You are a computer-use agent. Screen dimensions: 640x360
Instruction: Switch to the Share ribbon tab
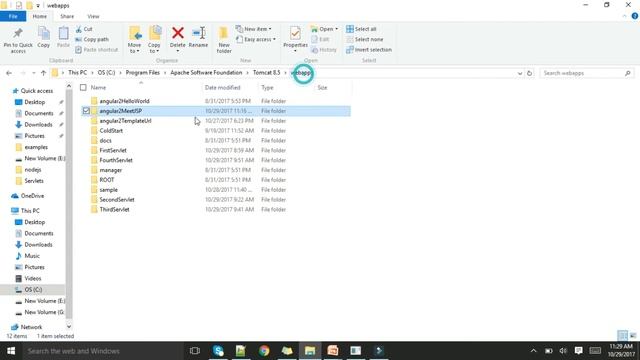click(67, 16)
